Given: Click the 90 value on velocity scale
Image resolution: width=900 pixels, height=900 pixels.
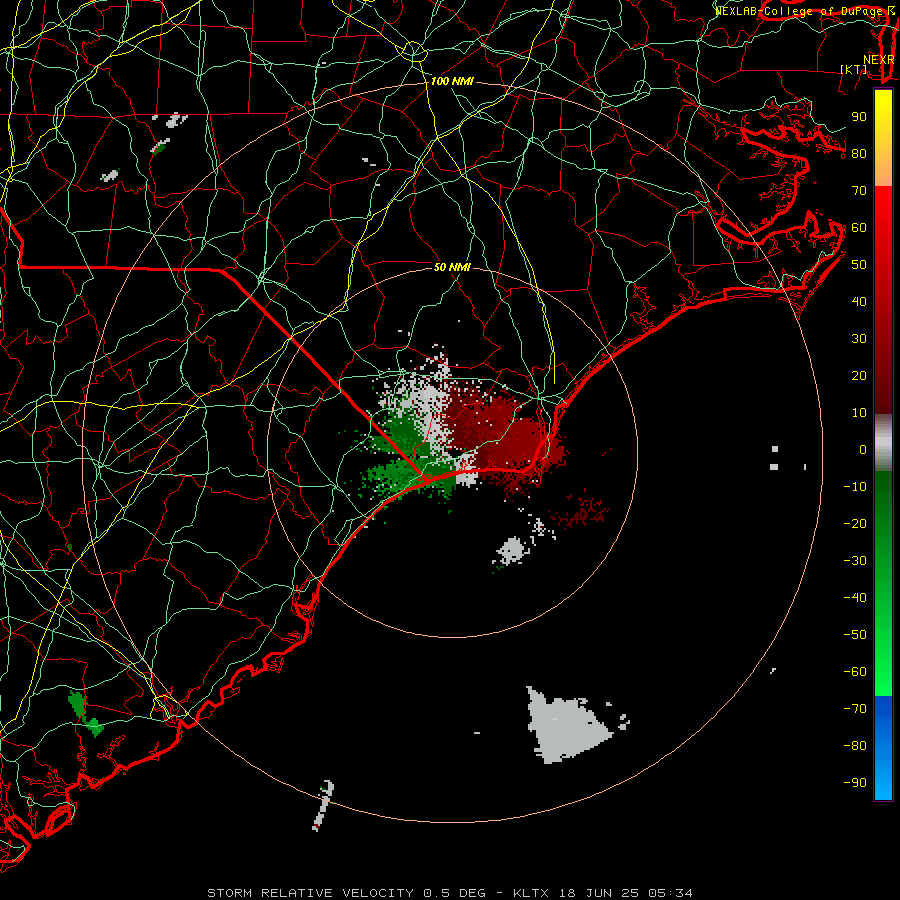Looking at the screenshot, I should coord(859,117).
